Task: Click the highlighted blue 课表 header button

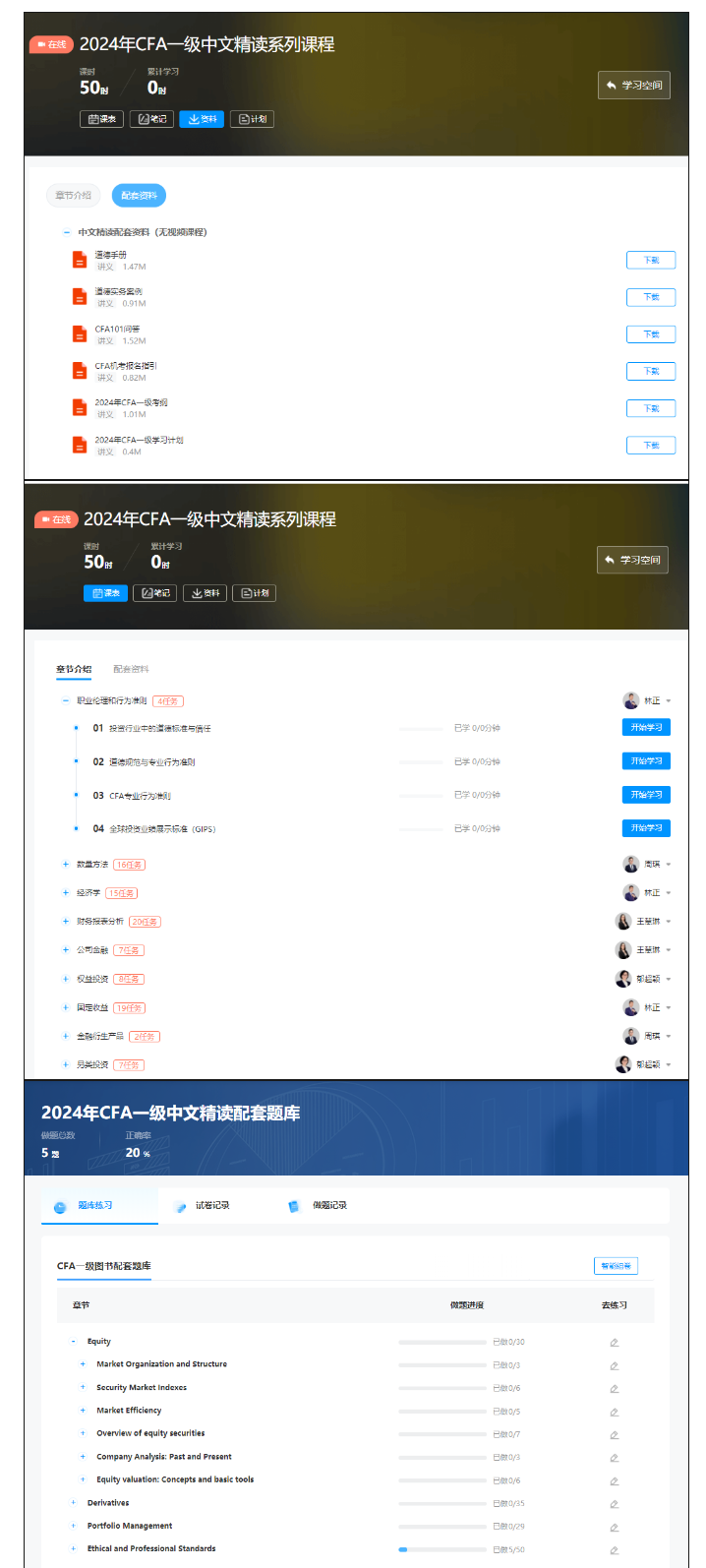Action: click(x=105, y=593)
